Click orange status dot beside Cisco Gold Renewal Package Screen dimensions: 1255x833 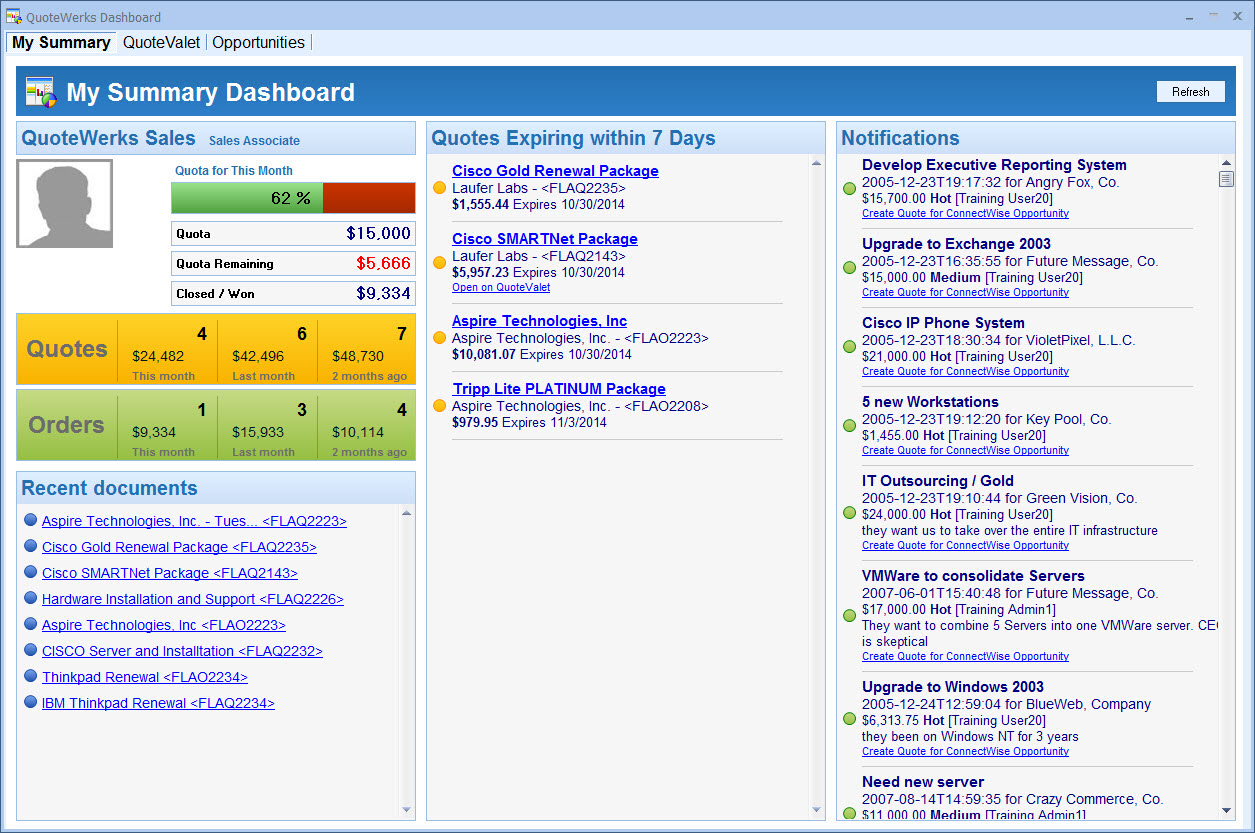coord(439,188)
